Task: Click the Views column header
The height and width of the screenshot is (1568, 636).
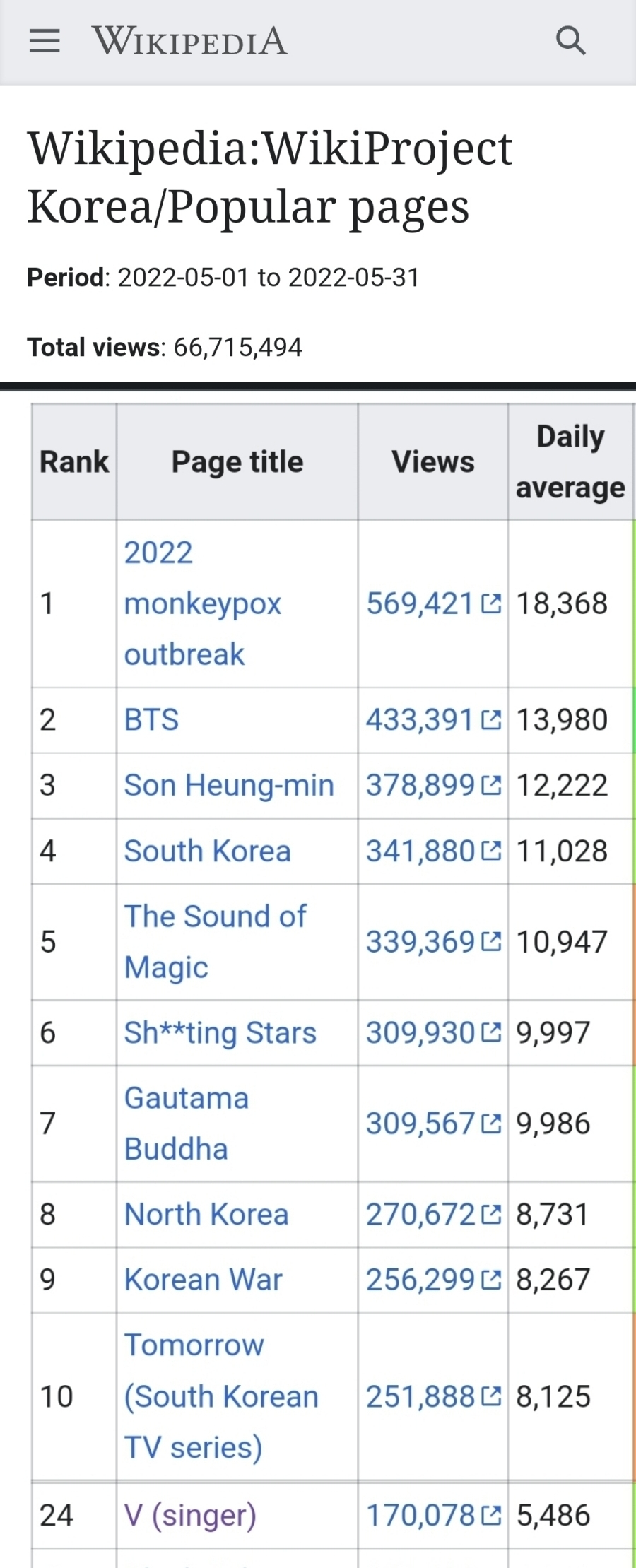Action: coord(432,462)
